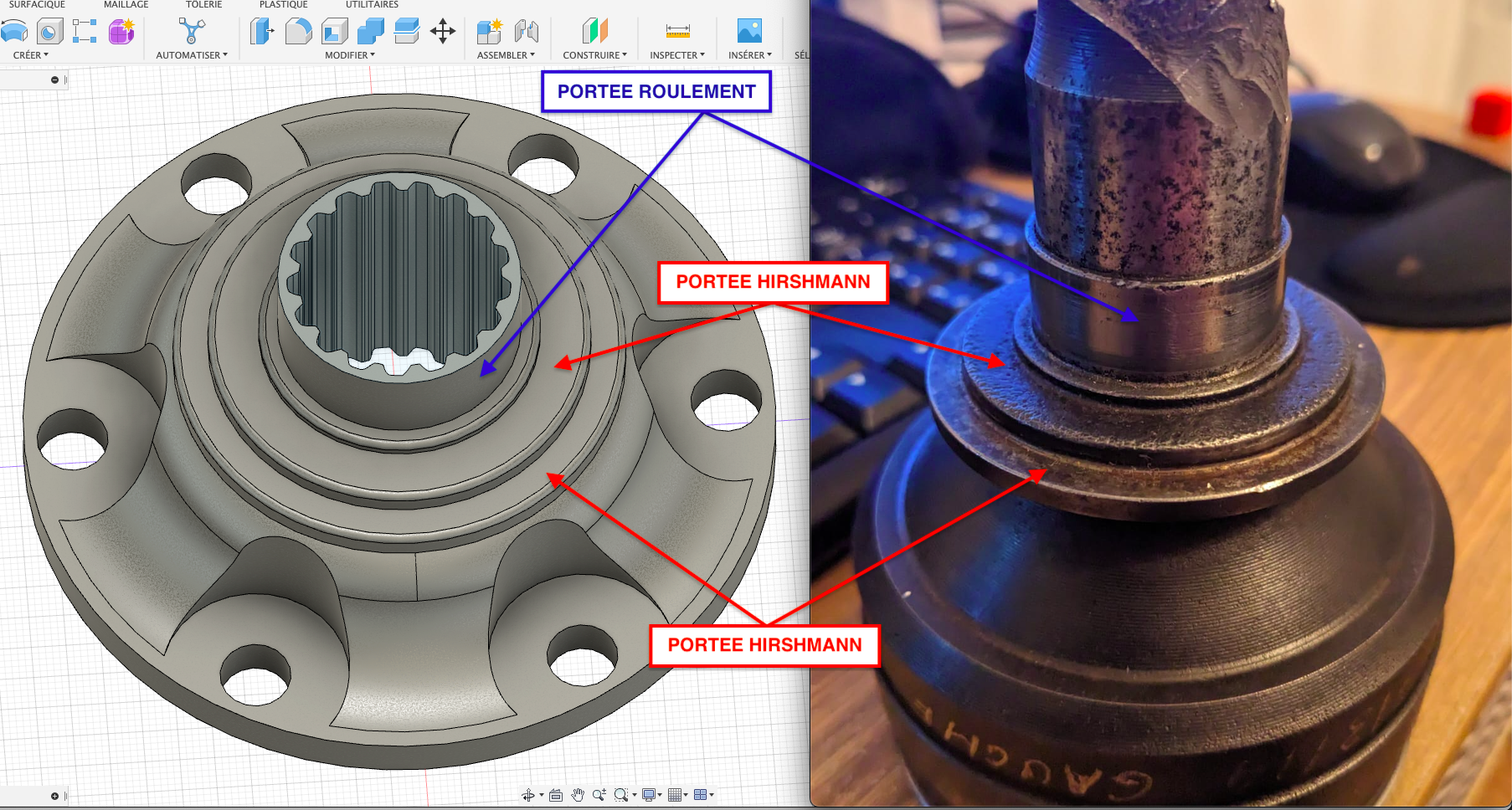Image resolution: width=1512 pixels, height=810 pixels.
Task: Open the Joint tool icon
Action: (x=527, y=32)
